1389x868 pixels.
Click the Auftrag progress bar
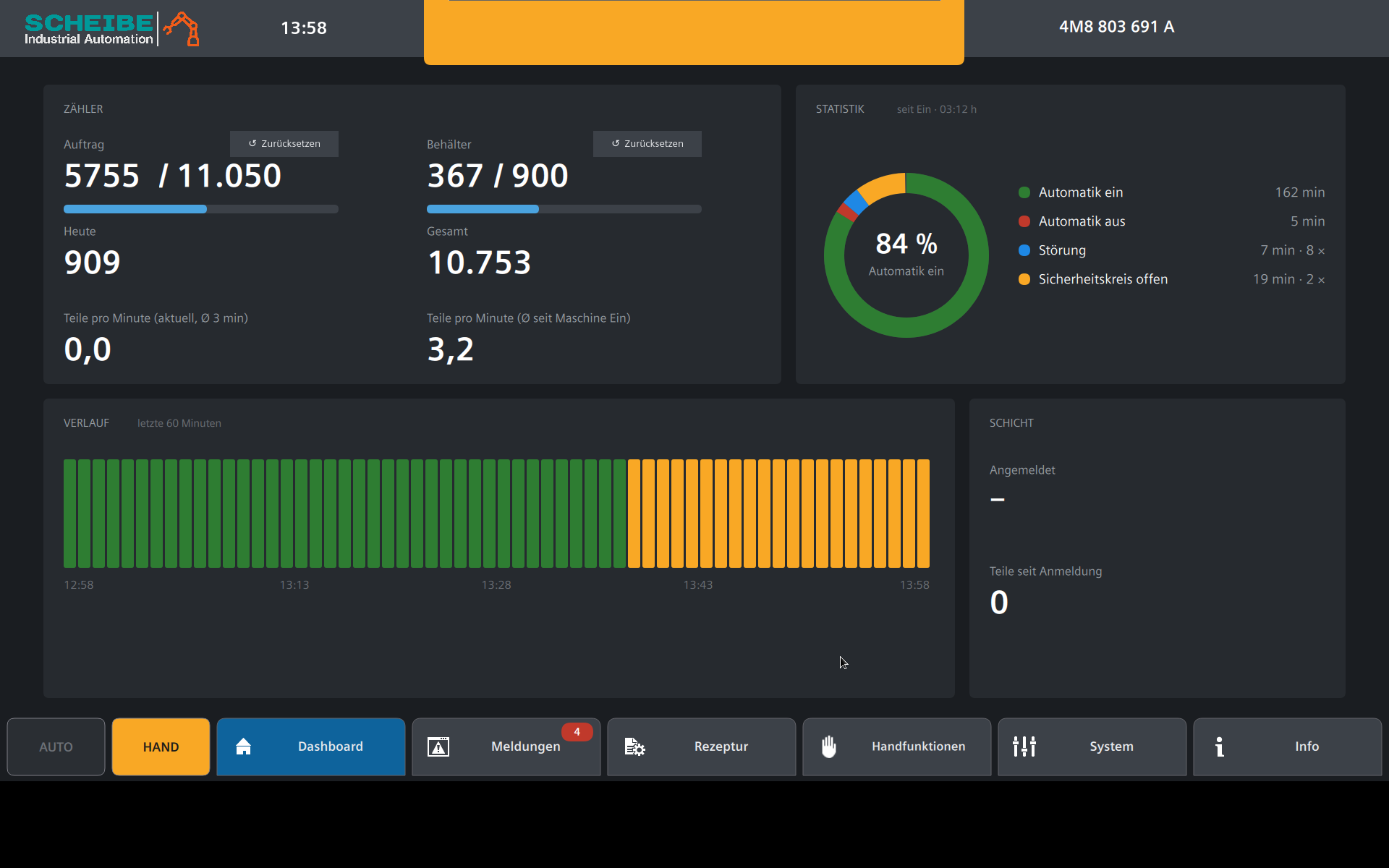(x=201, y=209)
